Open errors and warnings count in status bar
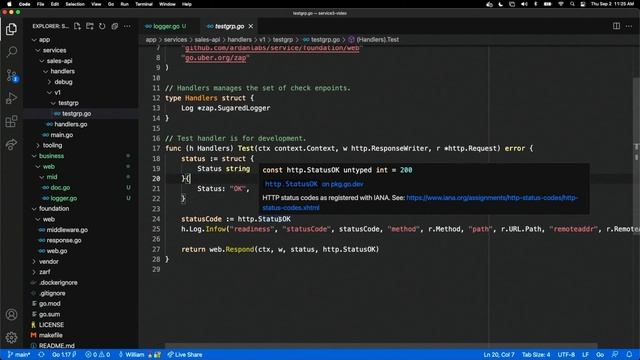 pyautogui.click(x=97, y=355)
